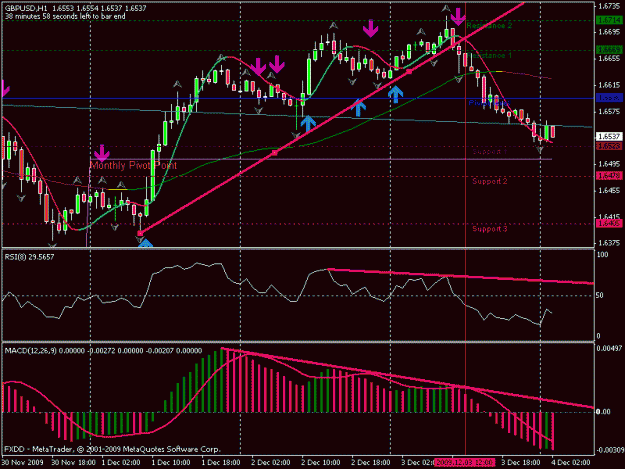Select the pink trendline in the RSI window

460,276
